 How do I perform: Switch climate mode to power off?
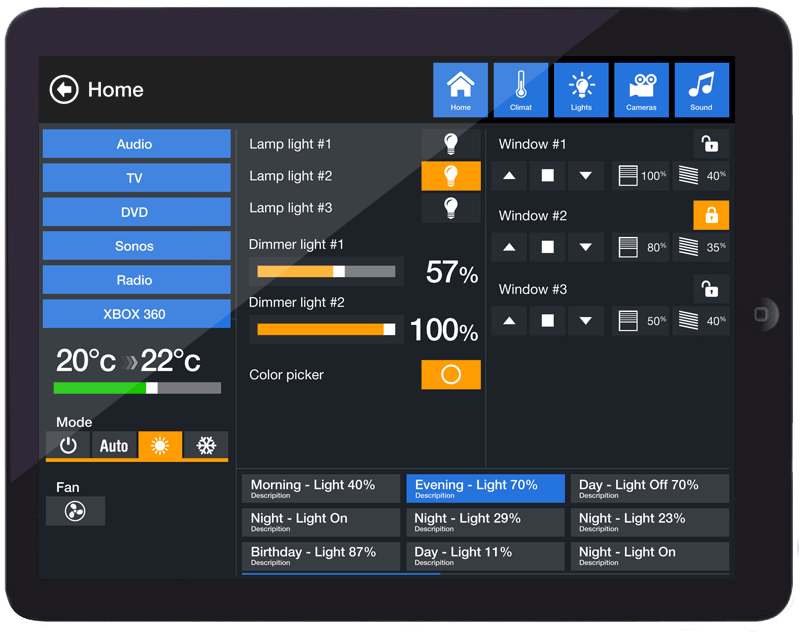click(x=68, y=445)
